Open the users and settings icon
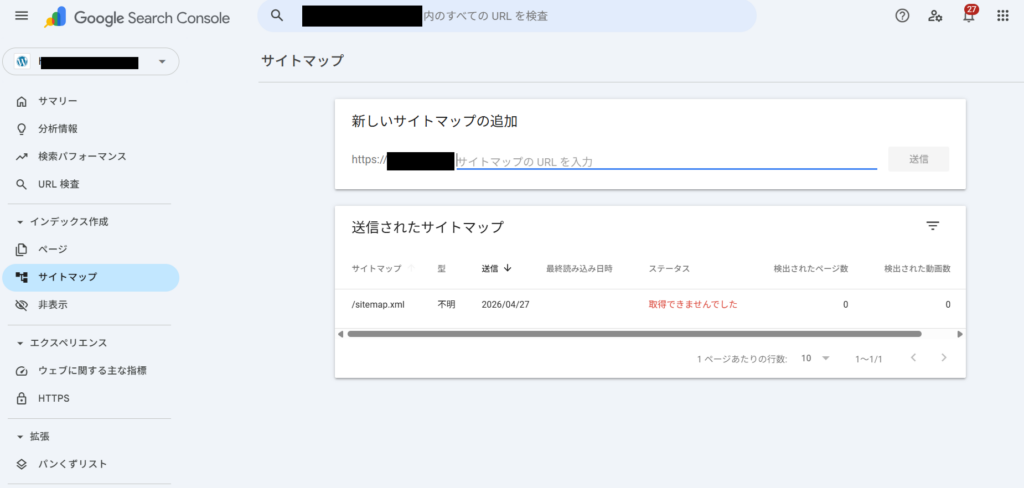The image size is (1024, 488). click(x=935, y=16)
